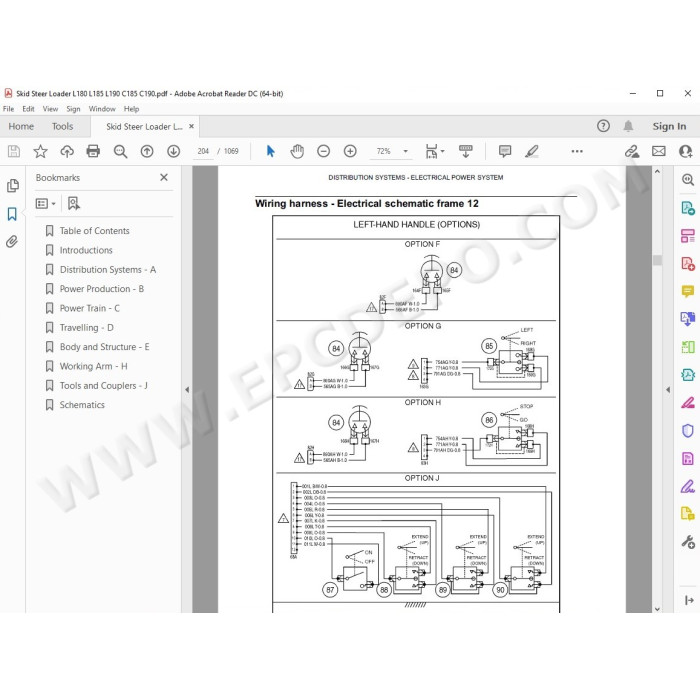Click the Save file icon
The width and height of the screenshot is (700, 700).
14,151
